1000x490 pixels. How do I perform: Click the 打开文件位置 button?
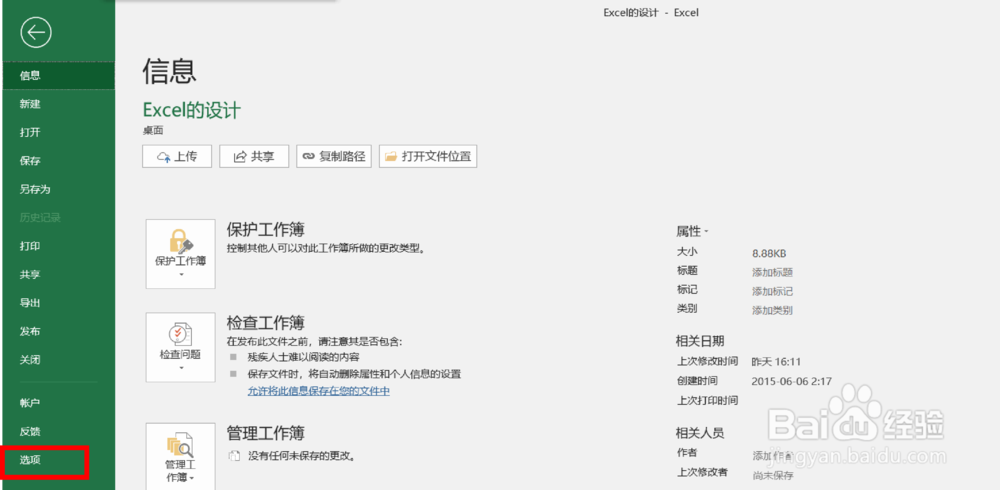click(x=428, y=156)
